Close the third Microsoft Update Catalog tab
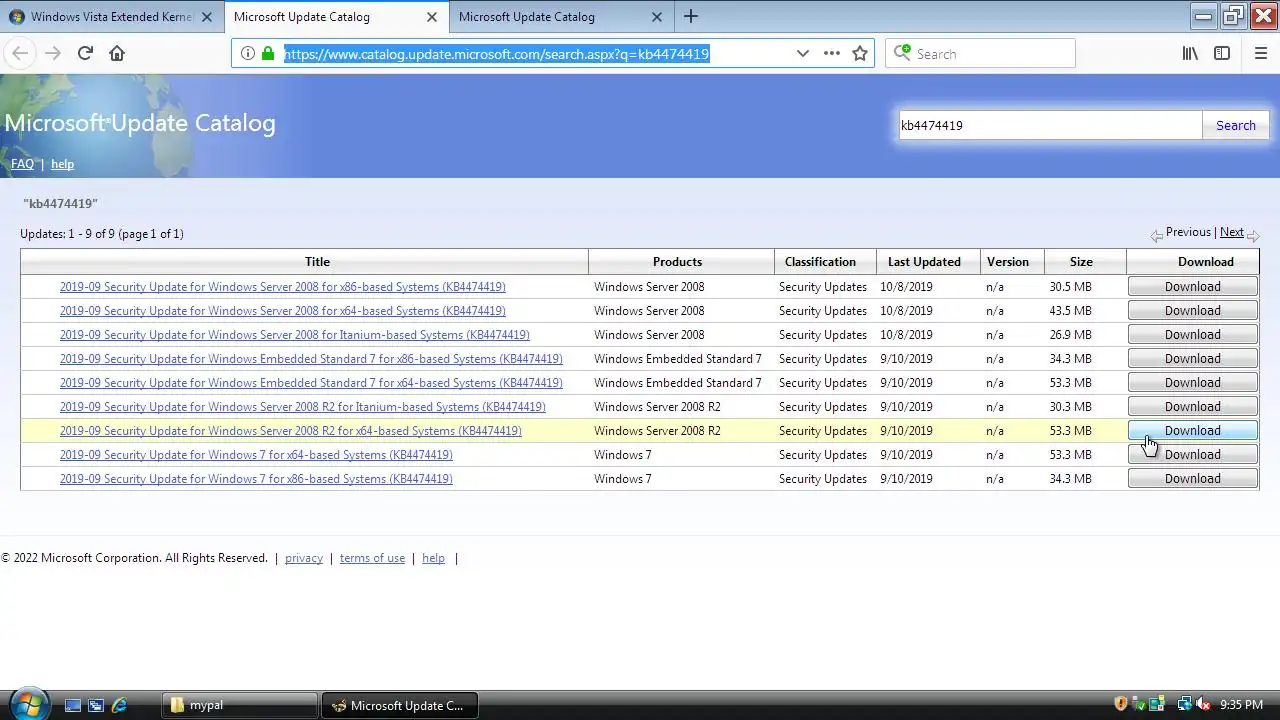 656,17
